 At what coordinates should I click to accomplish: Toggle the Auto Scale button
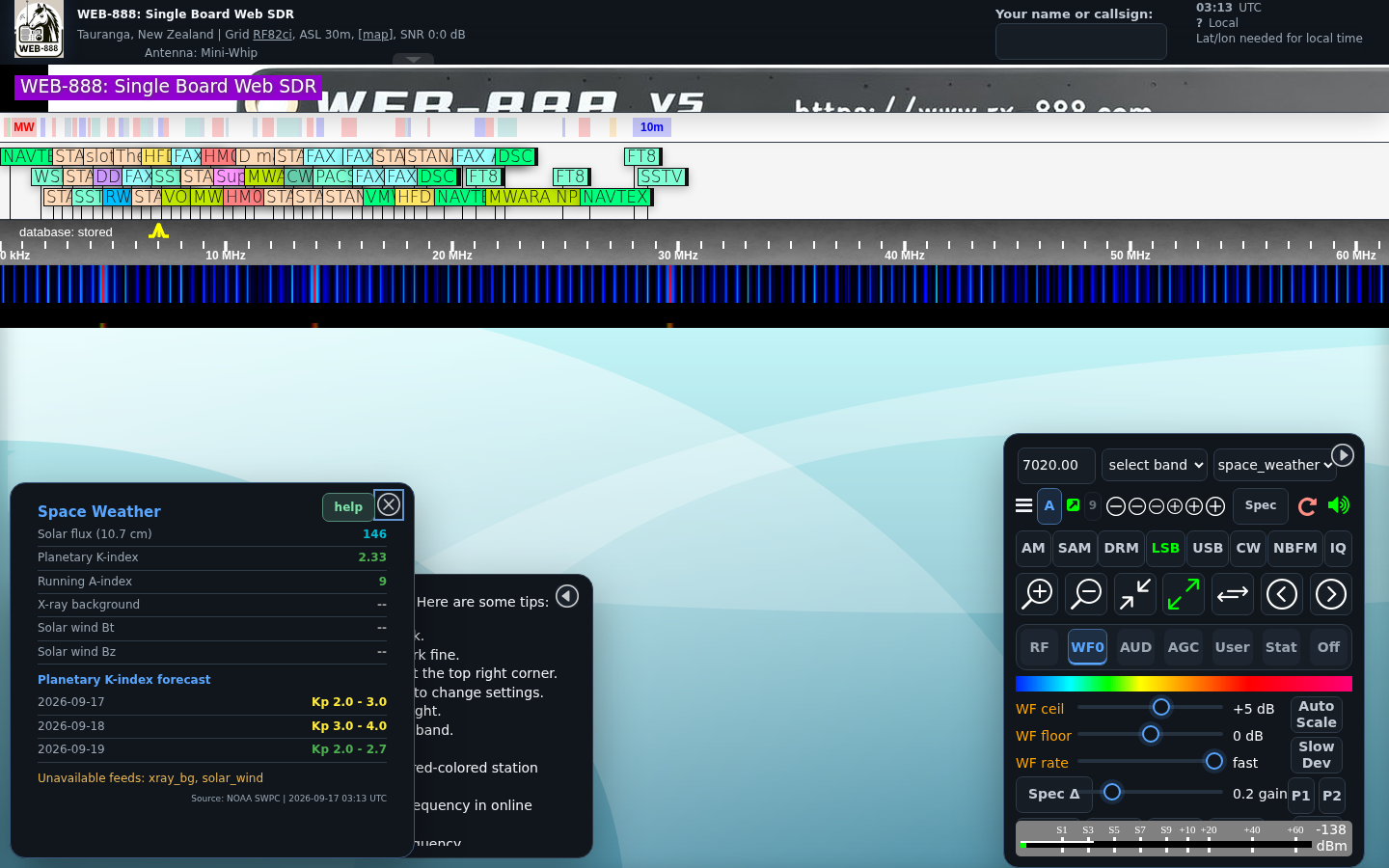pos(1316,714)
